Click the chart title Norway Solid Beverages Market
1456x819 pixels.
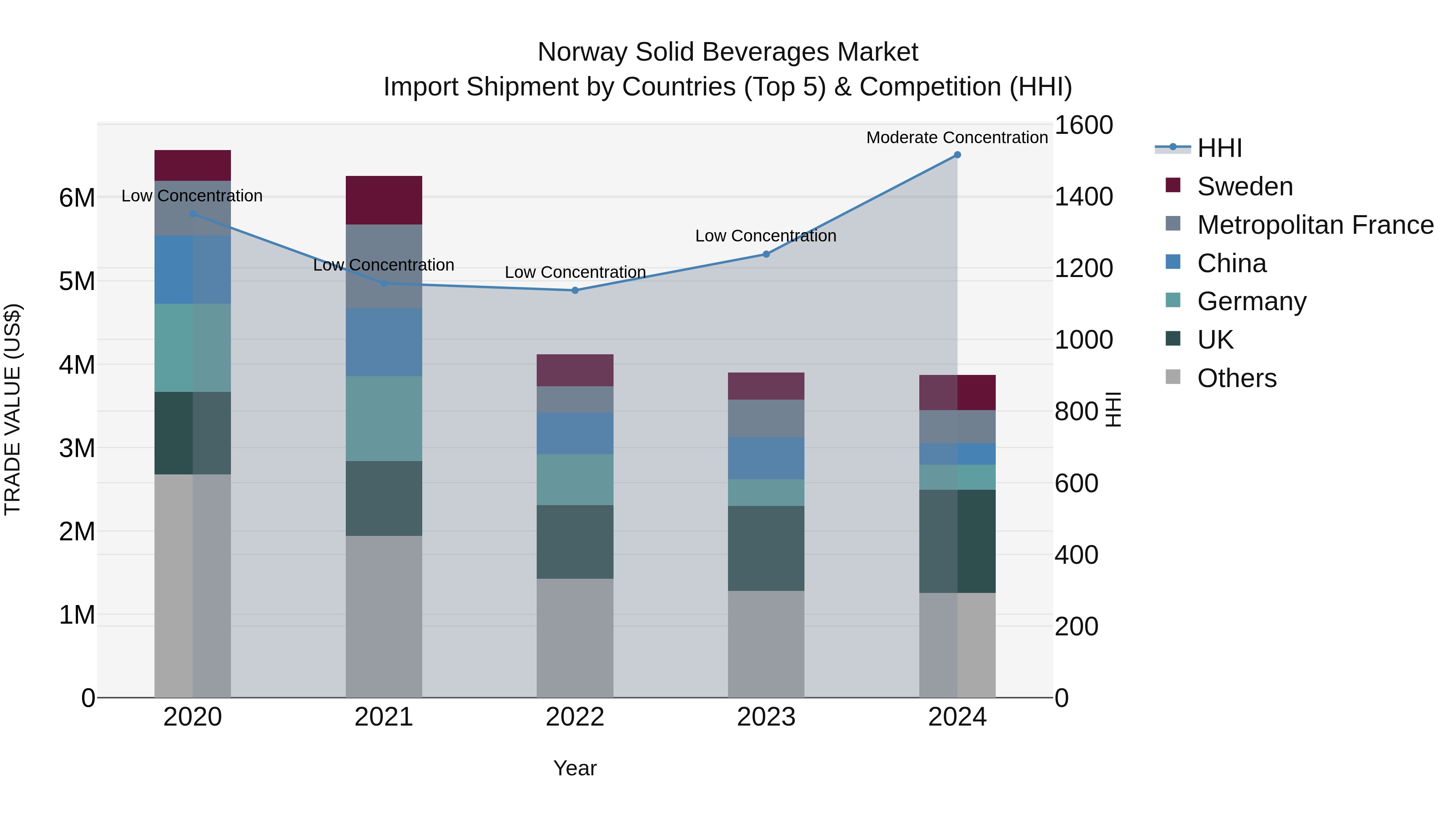coord(728,52)
